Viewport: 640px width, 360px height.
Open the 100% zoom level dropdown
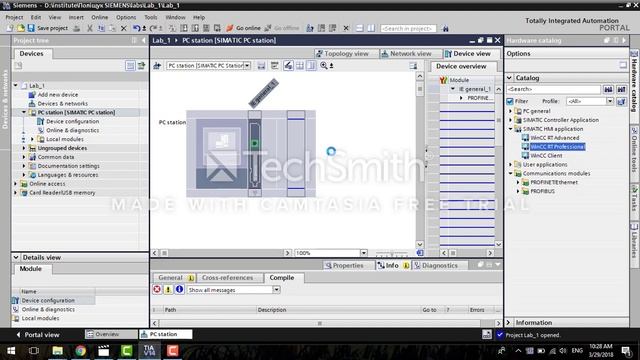(363, 253)
